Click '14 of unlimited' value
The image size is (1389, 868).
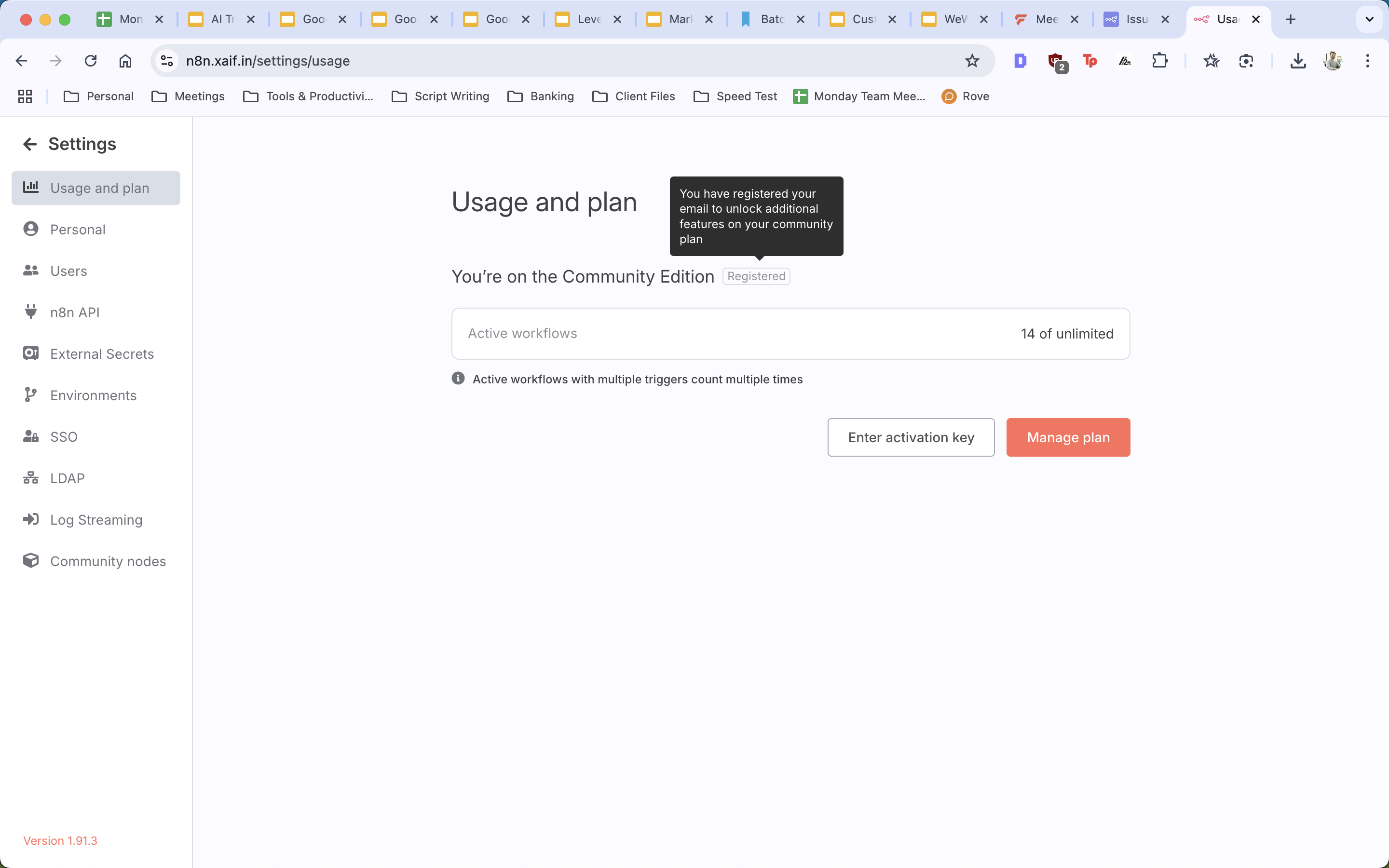pos(1067,334)
